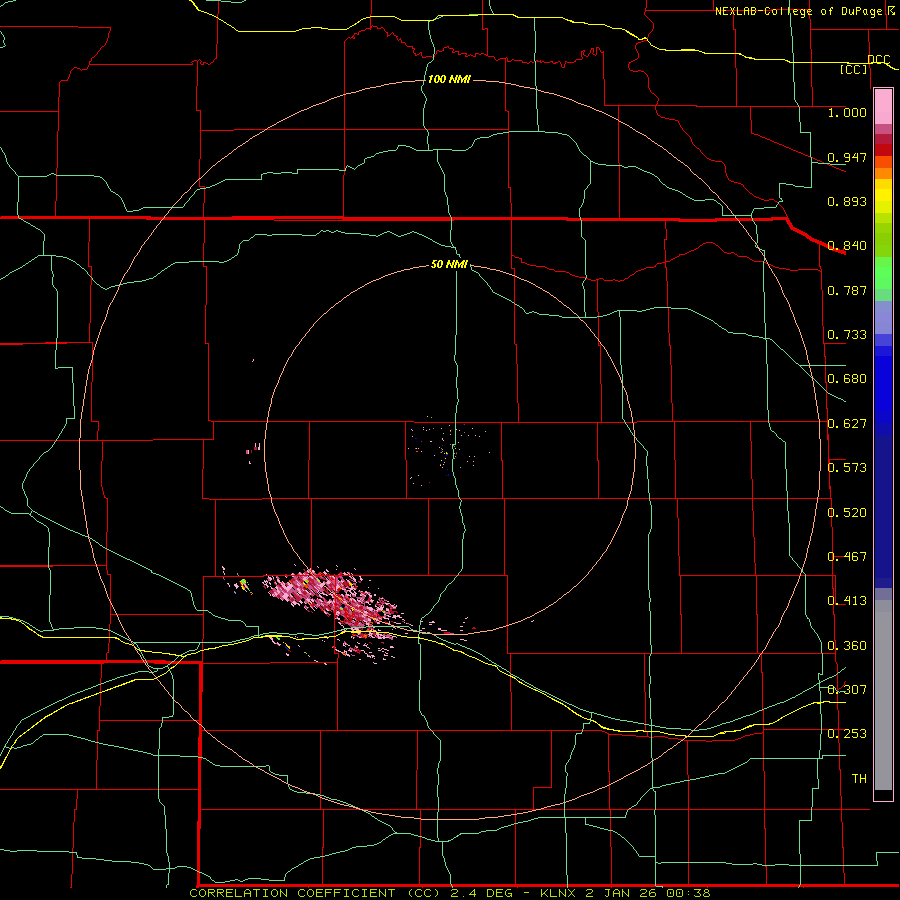Click the 0.733 legend value

click(x=847, y=335)
